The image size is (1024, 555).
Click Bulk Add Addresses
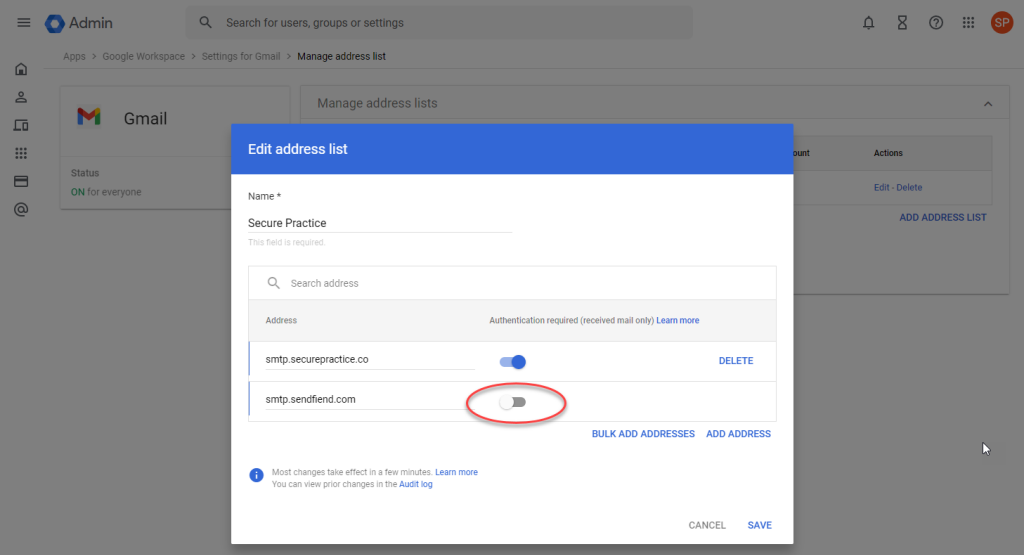(x=643, y=434)
